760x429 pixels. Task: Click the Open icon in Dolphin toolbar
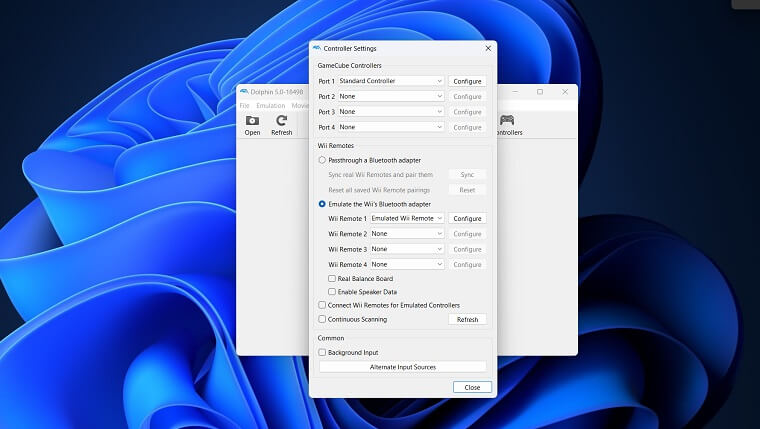[x=252, y=126]
